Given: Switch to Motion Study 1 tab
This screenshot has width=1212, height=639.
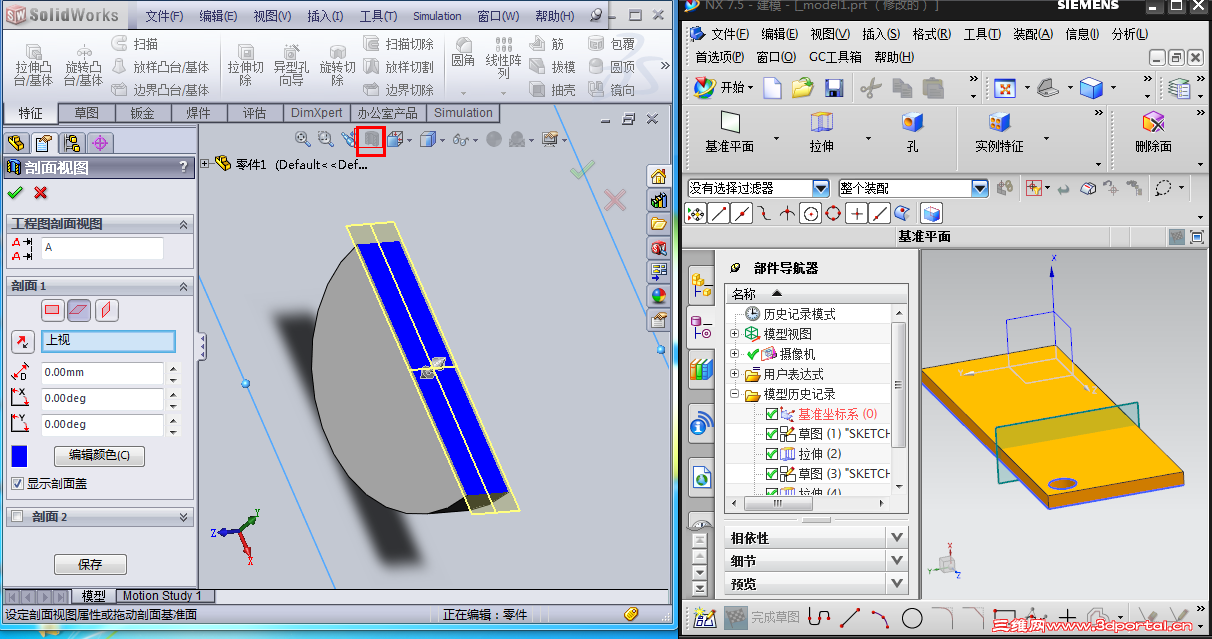Looking at the screenshot, I should 162,596.
